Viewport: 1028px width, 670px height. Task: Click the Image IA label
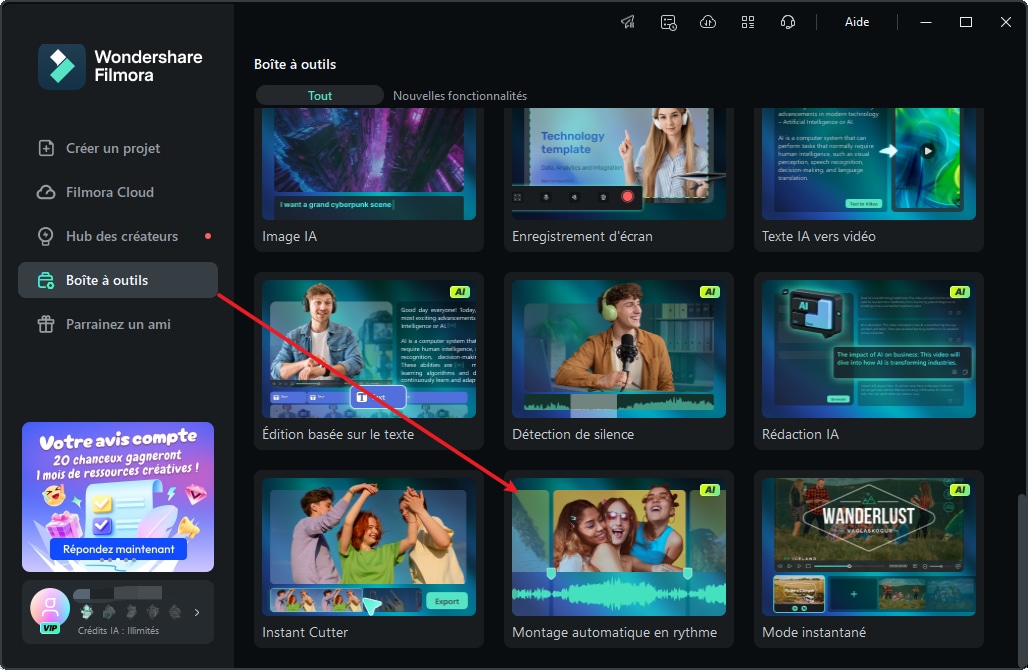pyautogui.click(x=290, y=237)
